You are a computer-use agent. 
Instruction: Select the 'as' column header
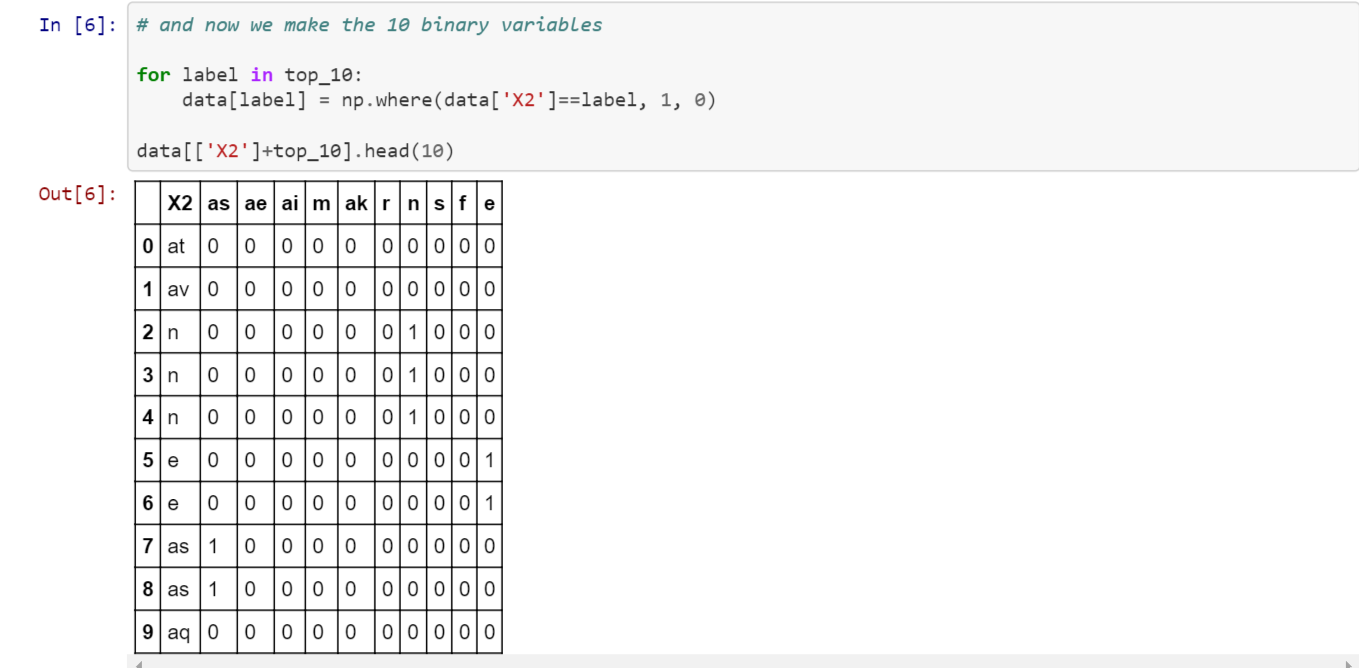pos(218,203)
